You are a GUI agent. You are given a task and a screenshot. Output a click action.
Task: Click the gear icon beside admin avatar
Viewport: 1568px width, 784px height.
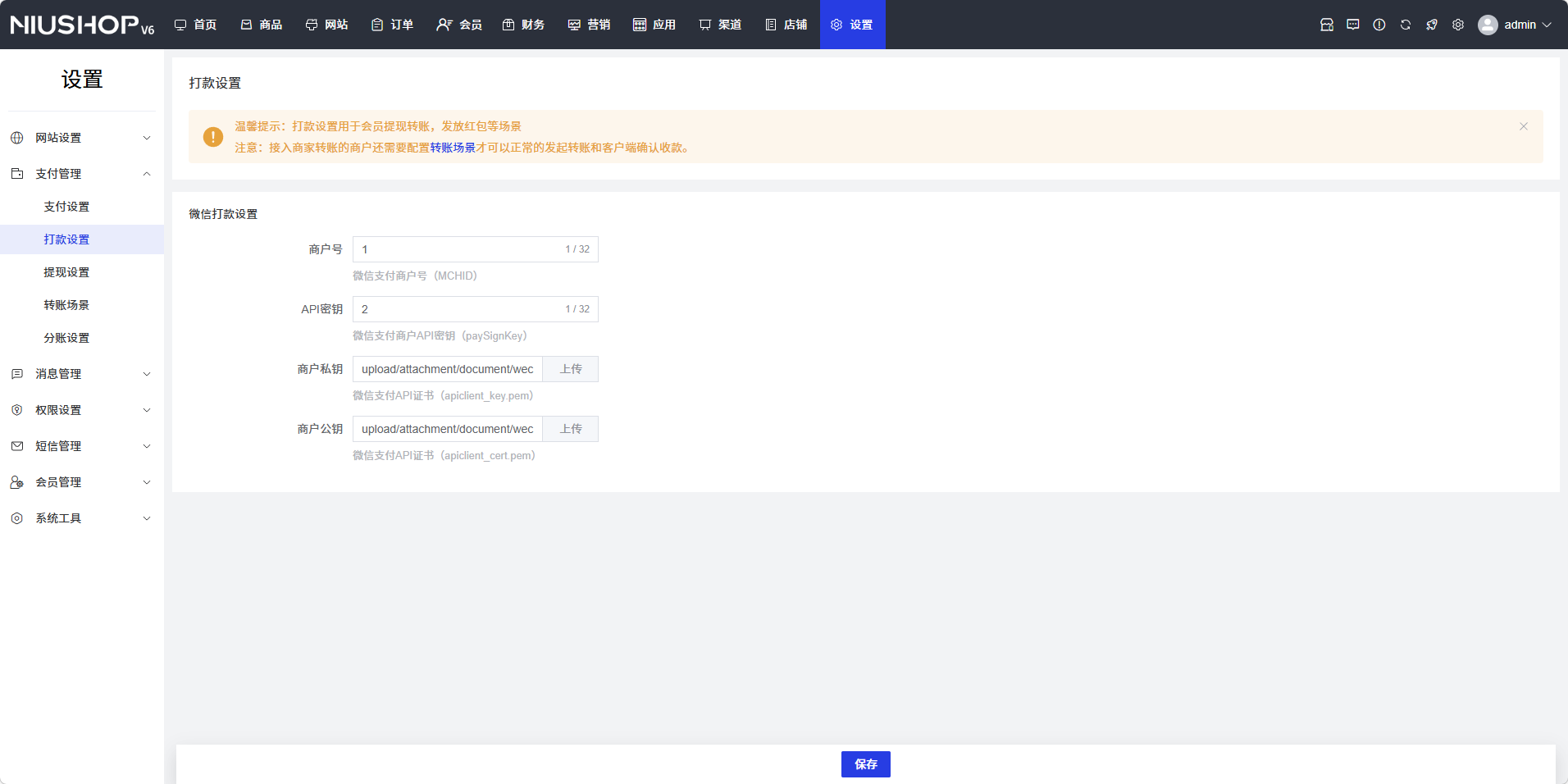tap(1457, 25)
